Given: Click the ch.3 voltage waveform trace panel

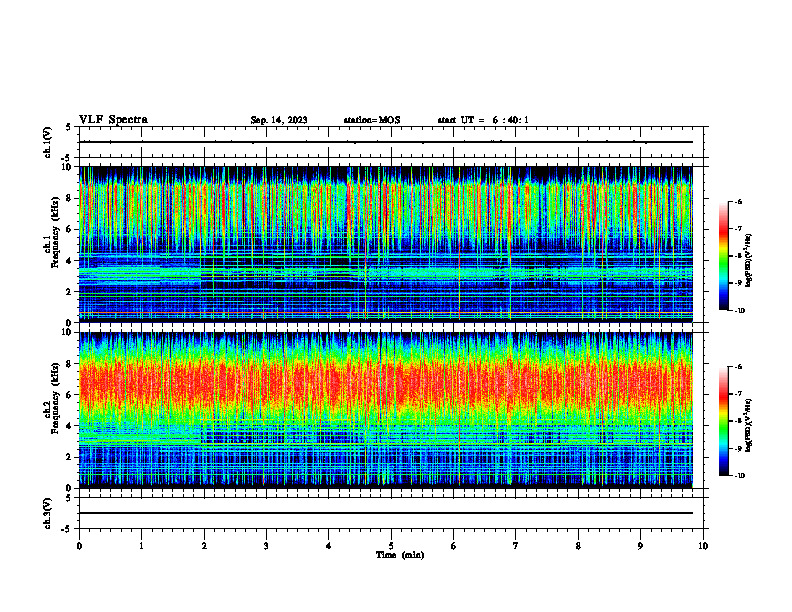Looking at the screenshot, I should pos(391,513).
